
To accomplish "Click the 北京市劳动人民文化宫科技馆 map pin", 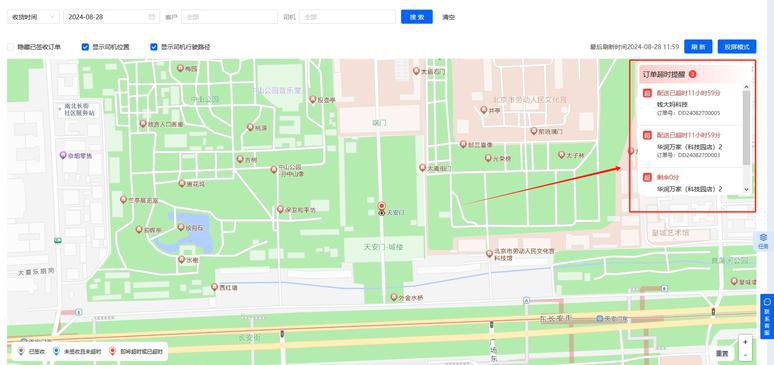I will pyautogui.click(x=489, y=253).
